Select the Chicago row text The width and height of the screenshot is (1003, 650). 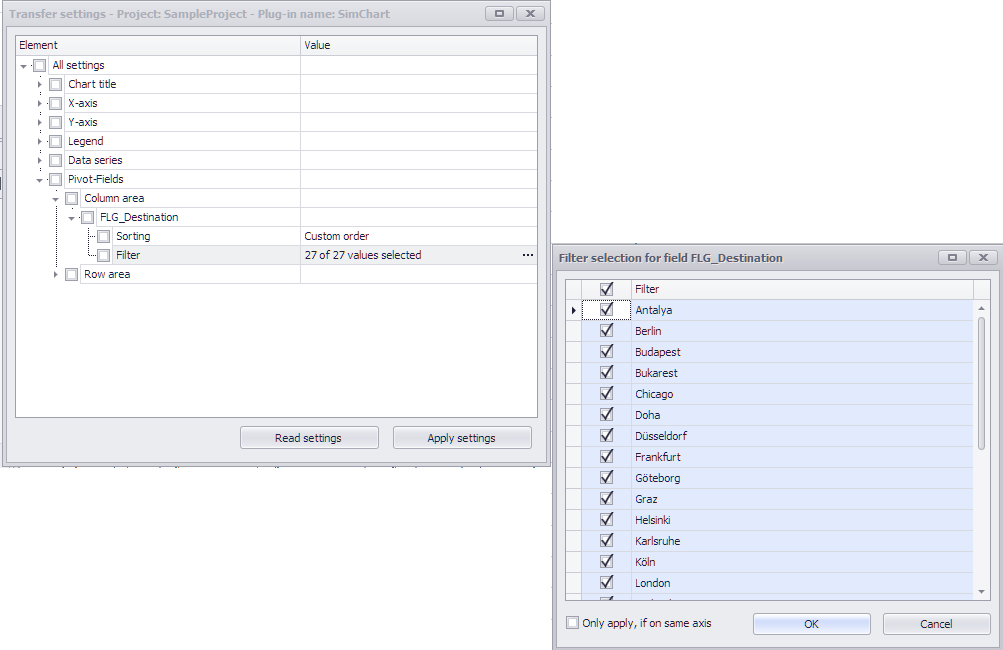point(654,394)
